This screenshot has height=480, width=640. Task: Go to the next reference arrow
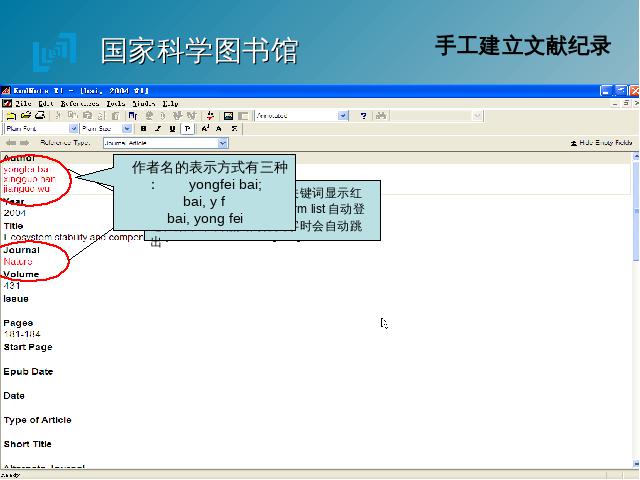point(25,142)
